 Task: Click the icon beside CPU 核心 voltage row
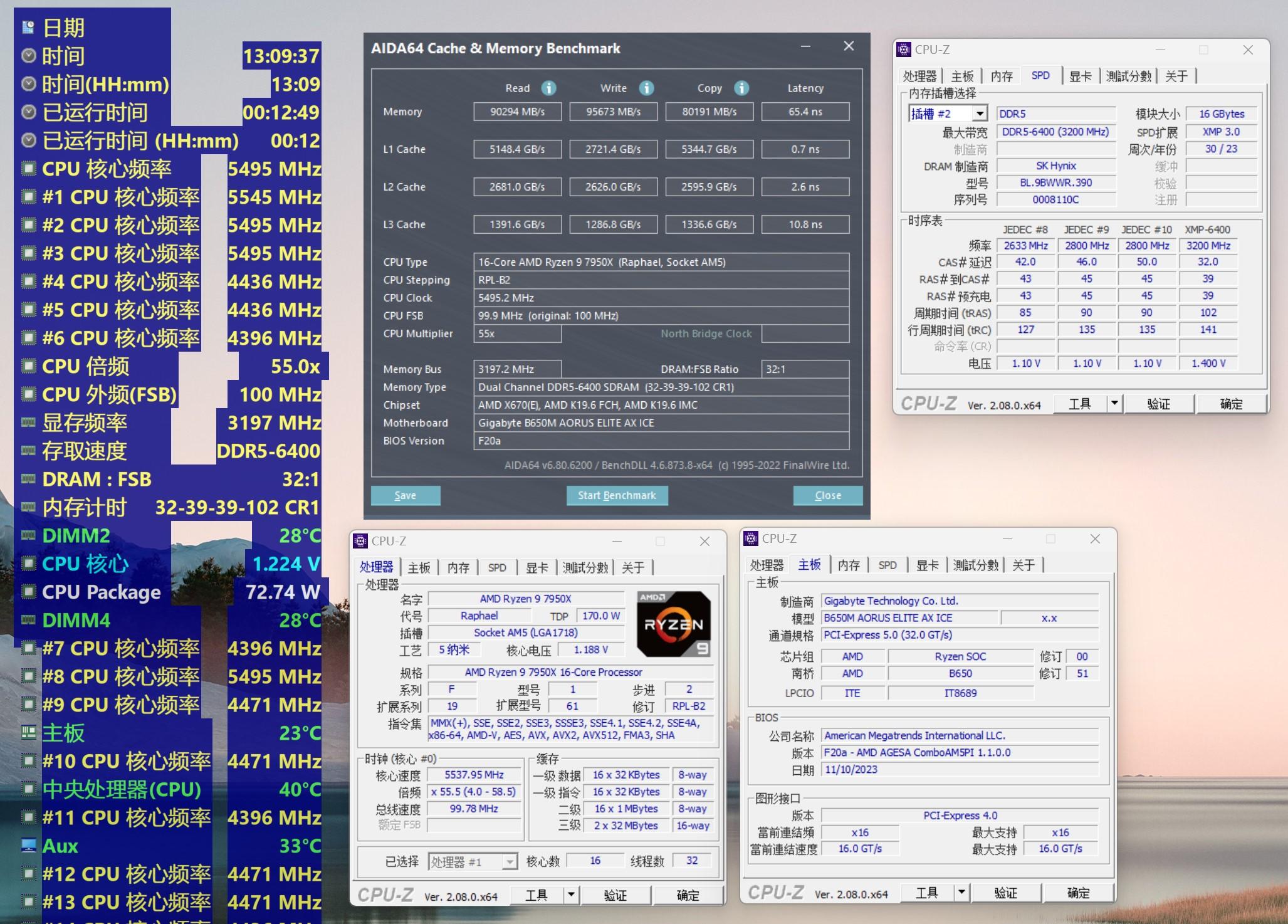[x=28, y=564]
